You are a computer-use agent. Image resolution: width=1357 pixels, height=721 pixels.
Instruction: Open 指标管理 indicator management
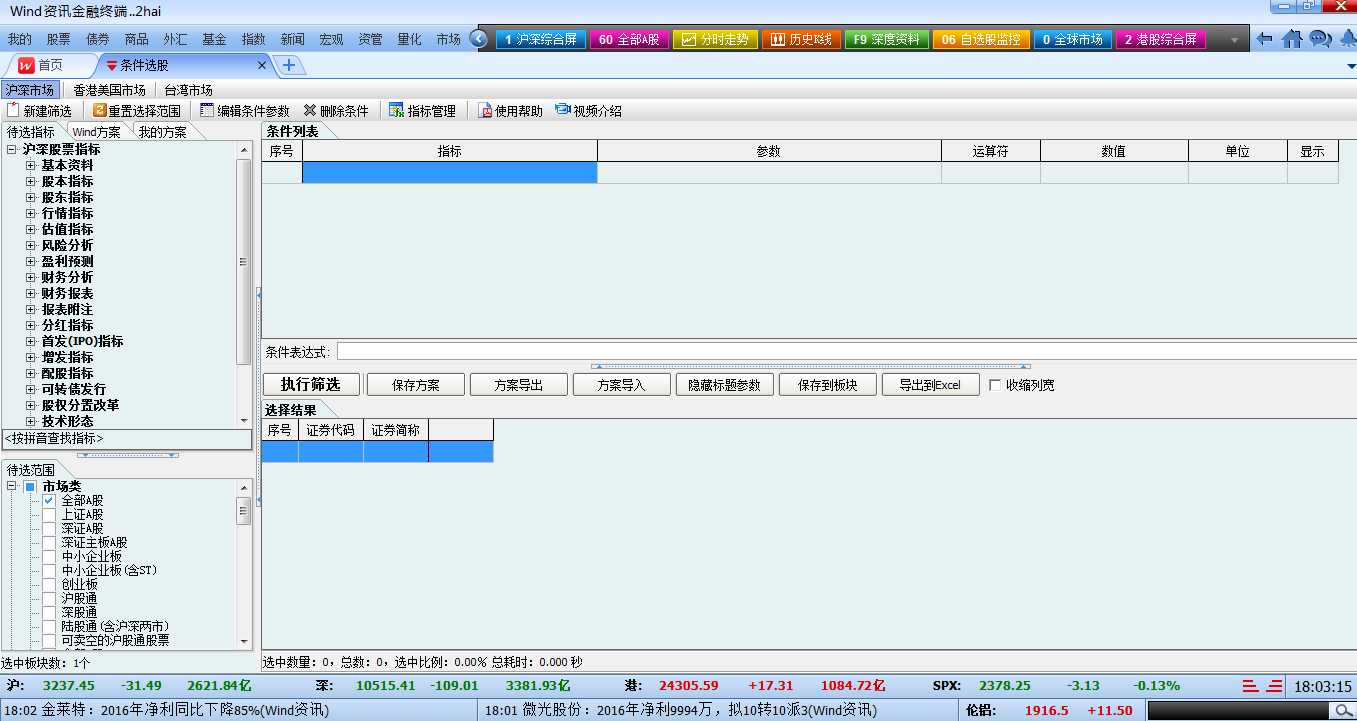(x=422, y=111)
